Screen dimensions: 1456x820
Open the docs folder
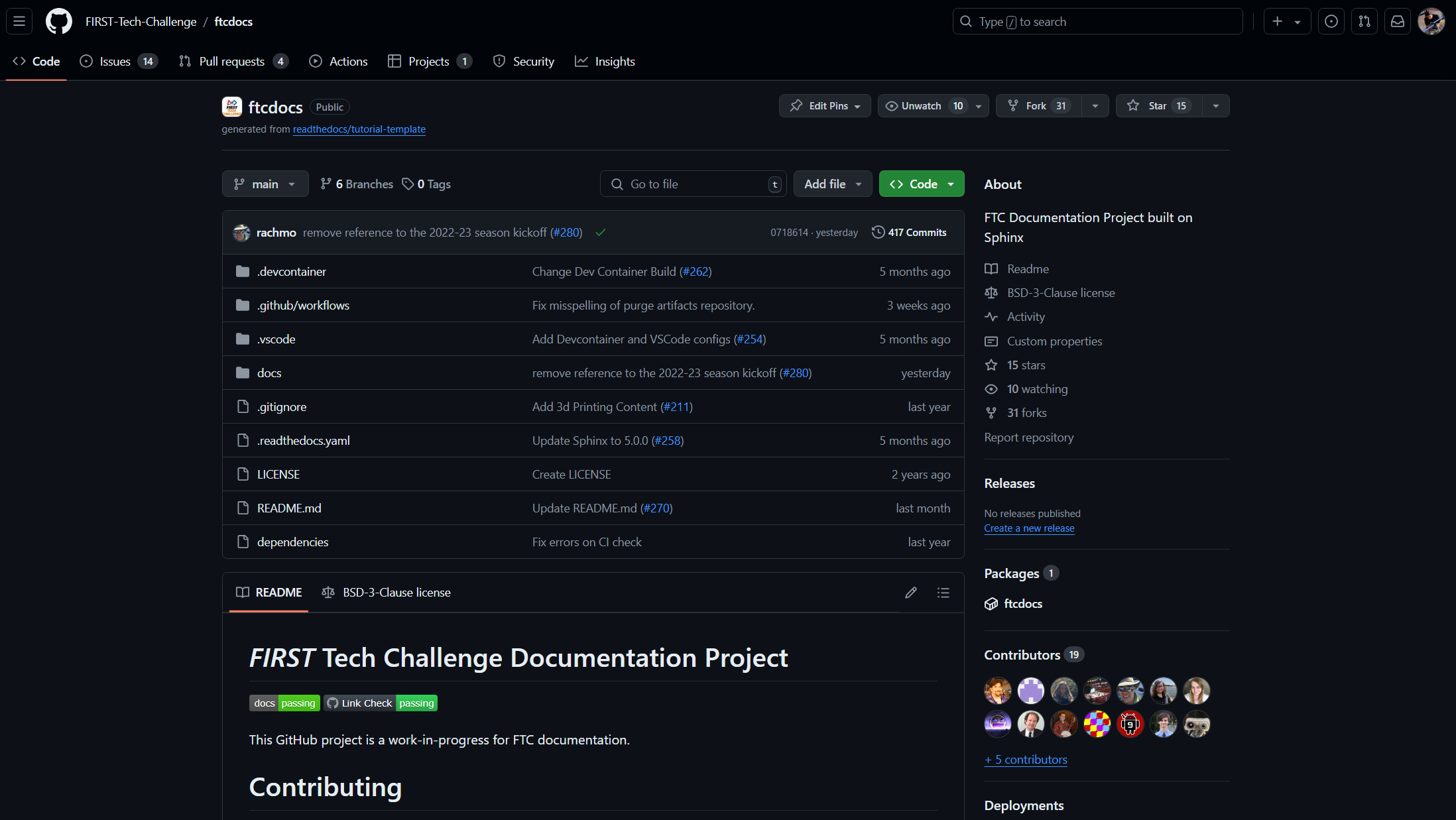coord(269,373)
